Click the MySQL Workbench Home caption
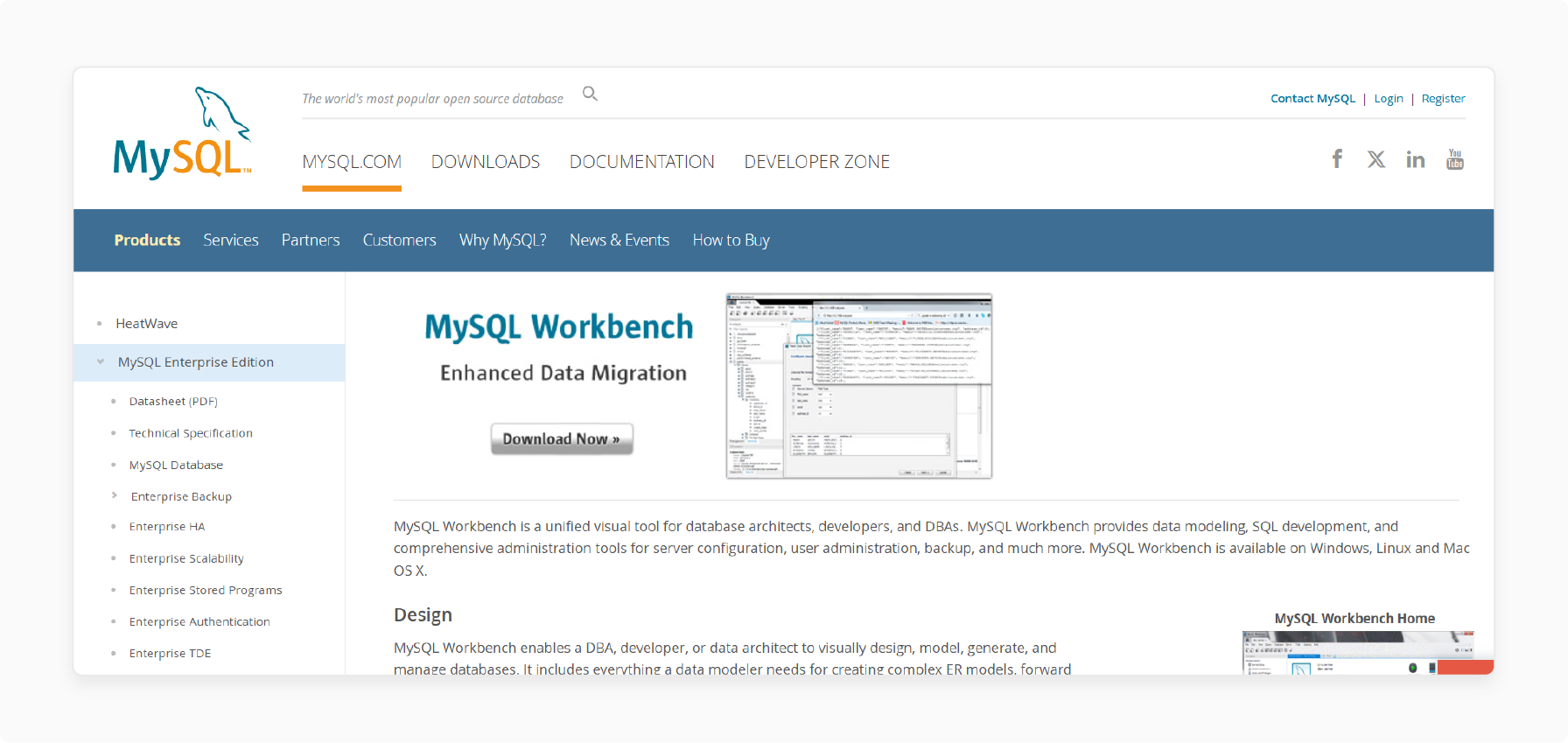 click(1354, 619)
